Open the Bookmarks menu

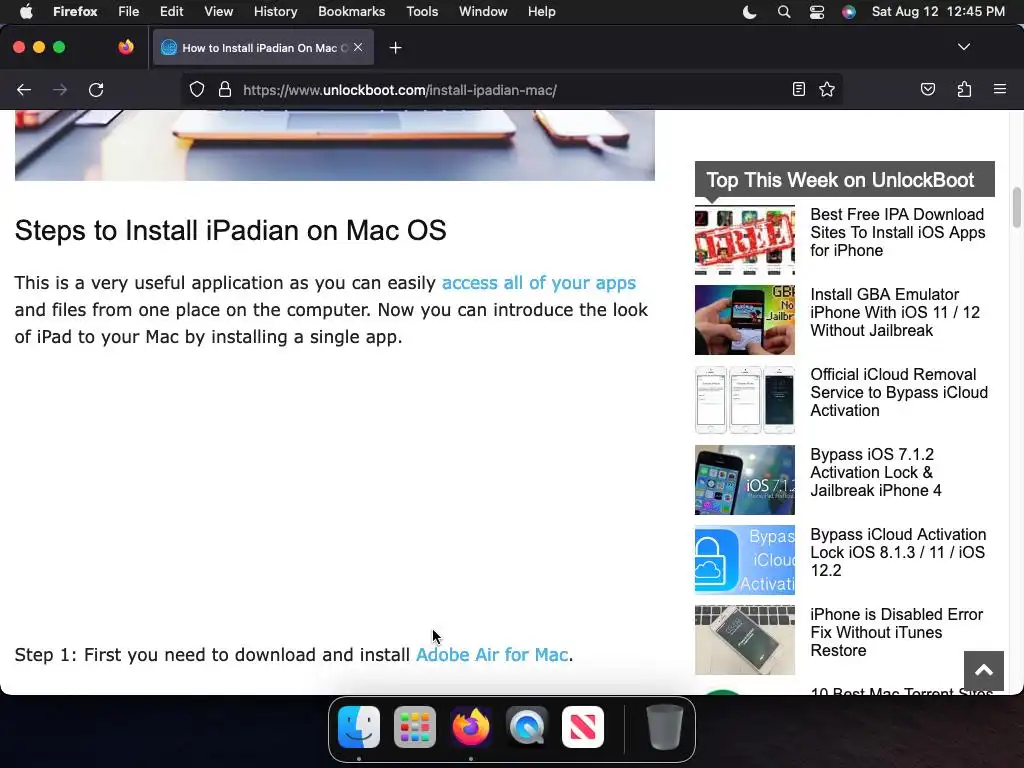pyautogui.click(x=351, y=12)
